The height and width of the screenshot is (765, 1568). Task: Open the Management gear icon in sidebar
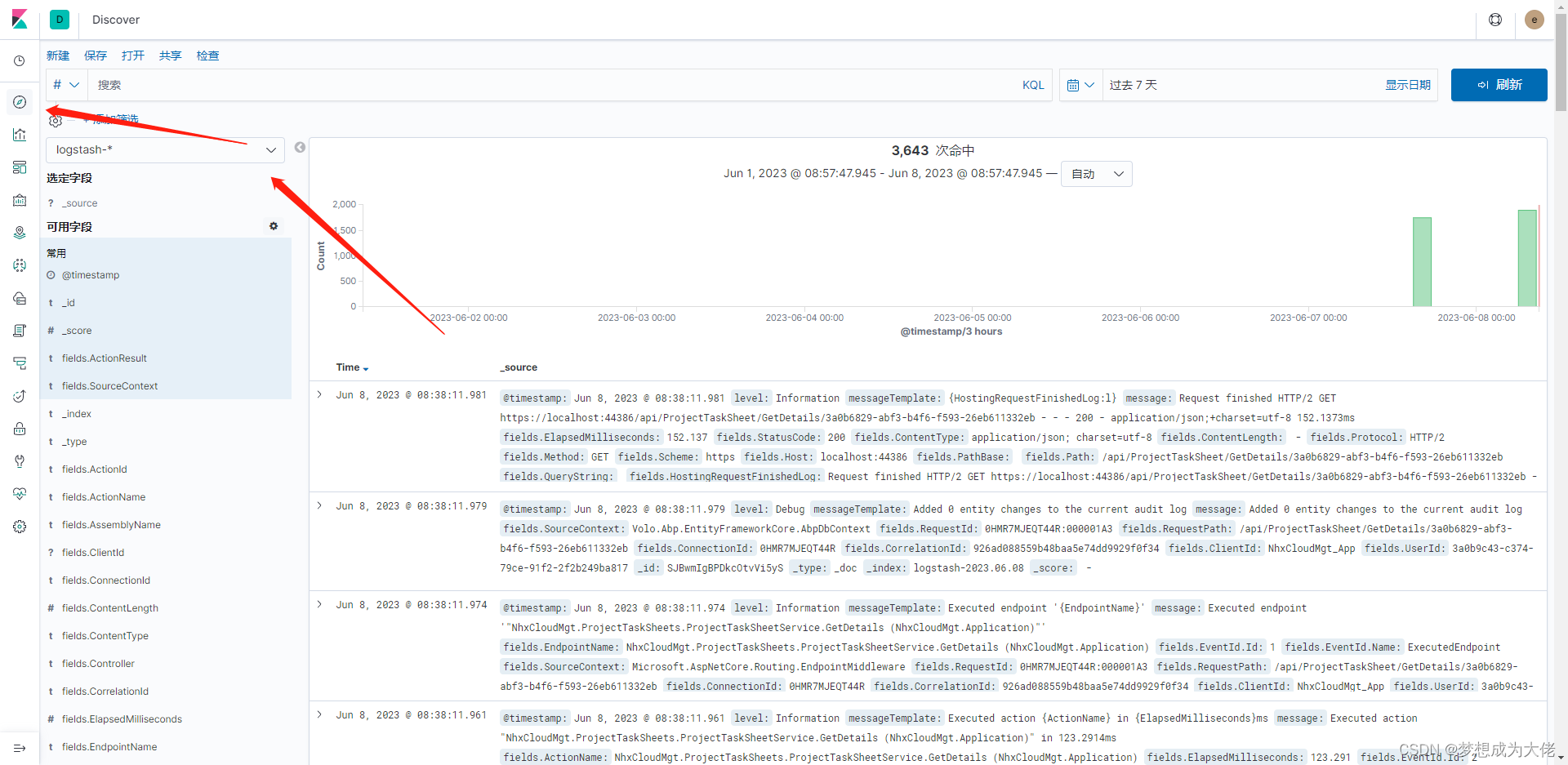tap(20, 527)
